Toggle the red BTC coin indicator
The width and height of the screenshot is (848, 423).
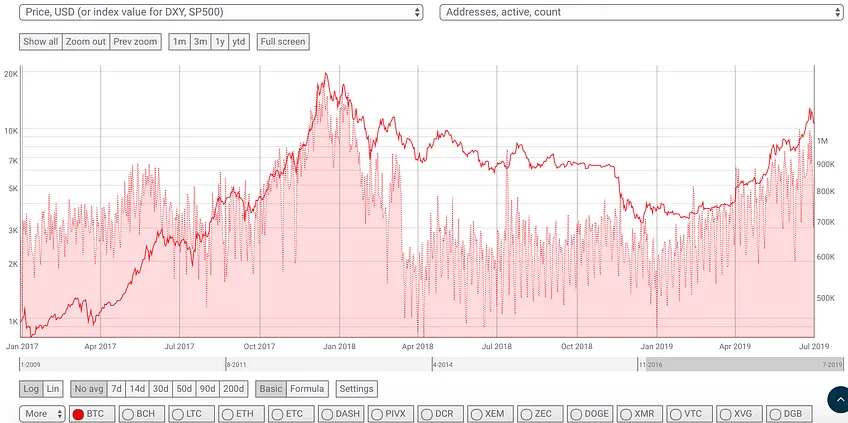click(x=78, y=414)
